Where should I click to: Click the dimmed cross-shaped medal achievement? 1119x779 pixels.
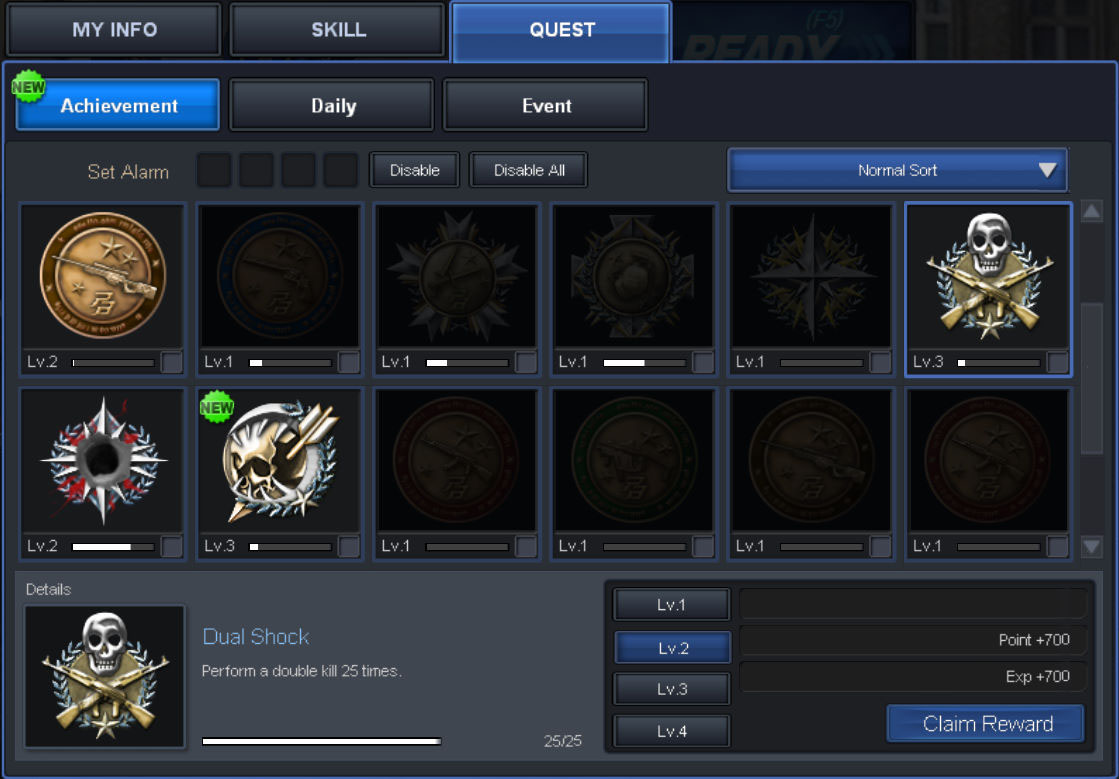point(634,277)
